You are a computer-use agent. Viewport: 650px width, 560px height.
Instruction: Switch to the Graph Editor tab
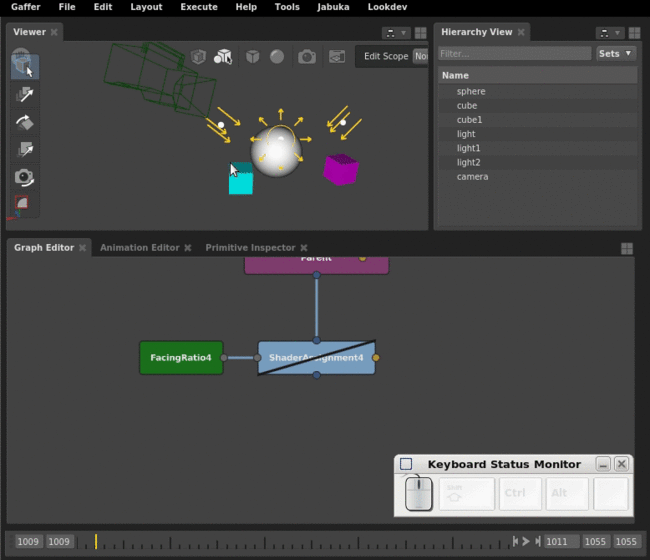44,248
